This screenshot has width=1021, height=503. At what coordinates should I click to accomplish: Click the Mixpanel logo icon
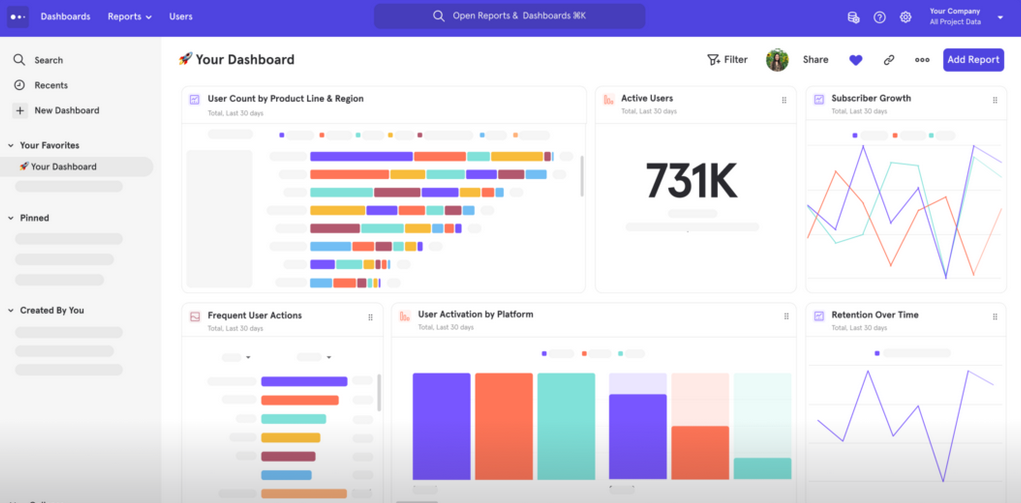pyautogui.click(x=18, y=16)
